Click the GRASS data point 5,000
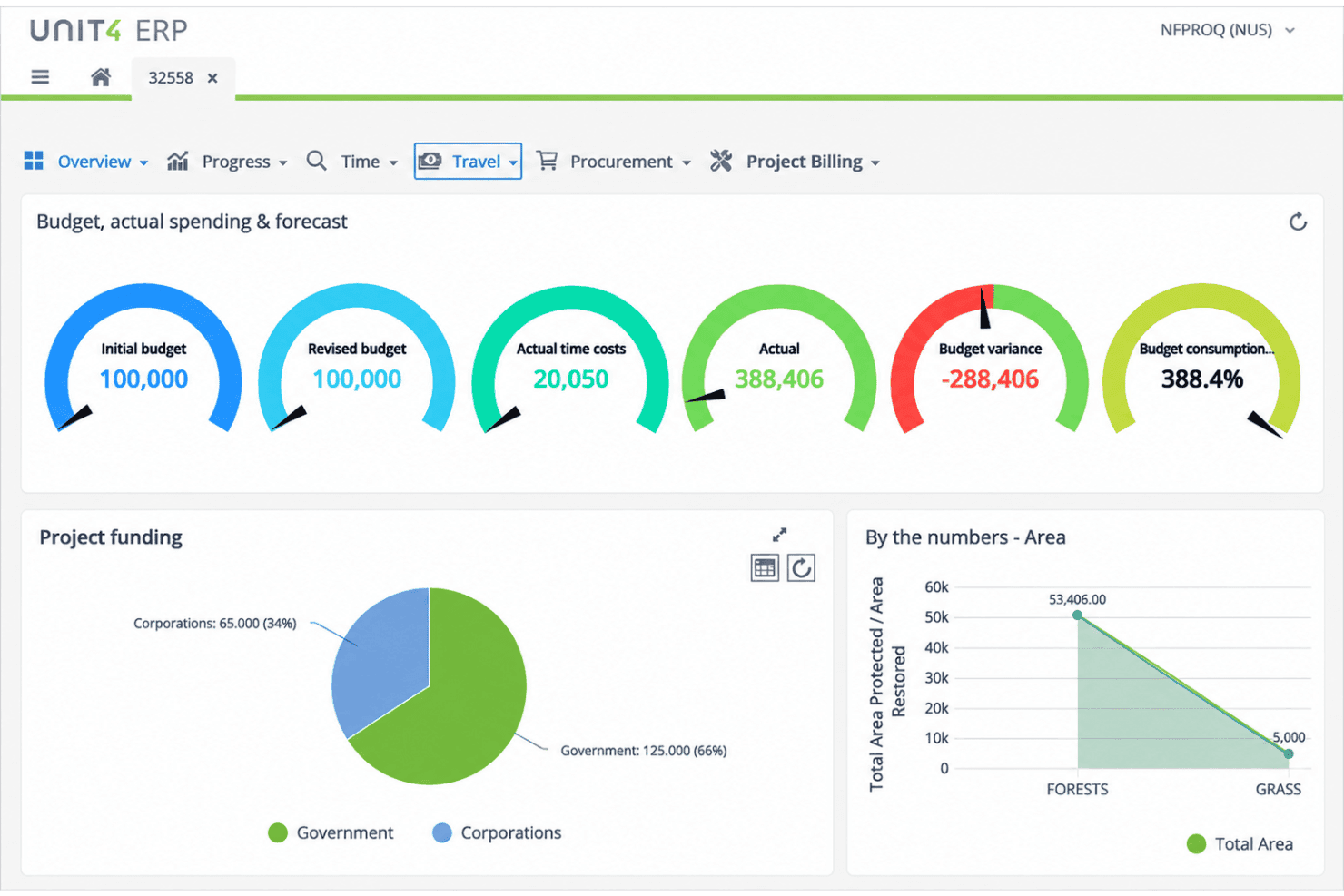 point(1289,753)
